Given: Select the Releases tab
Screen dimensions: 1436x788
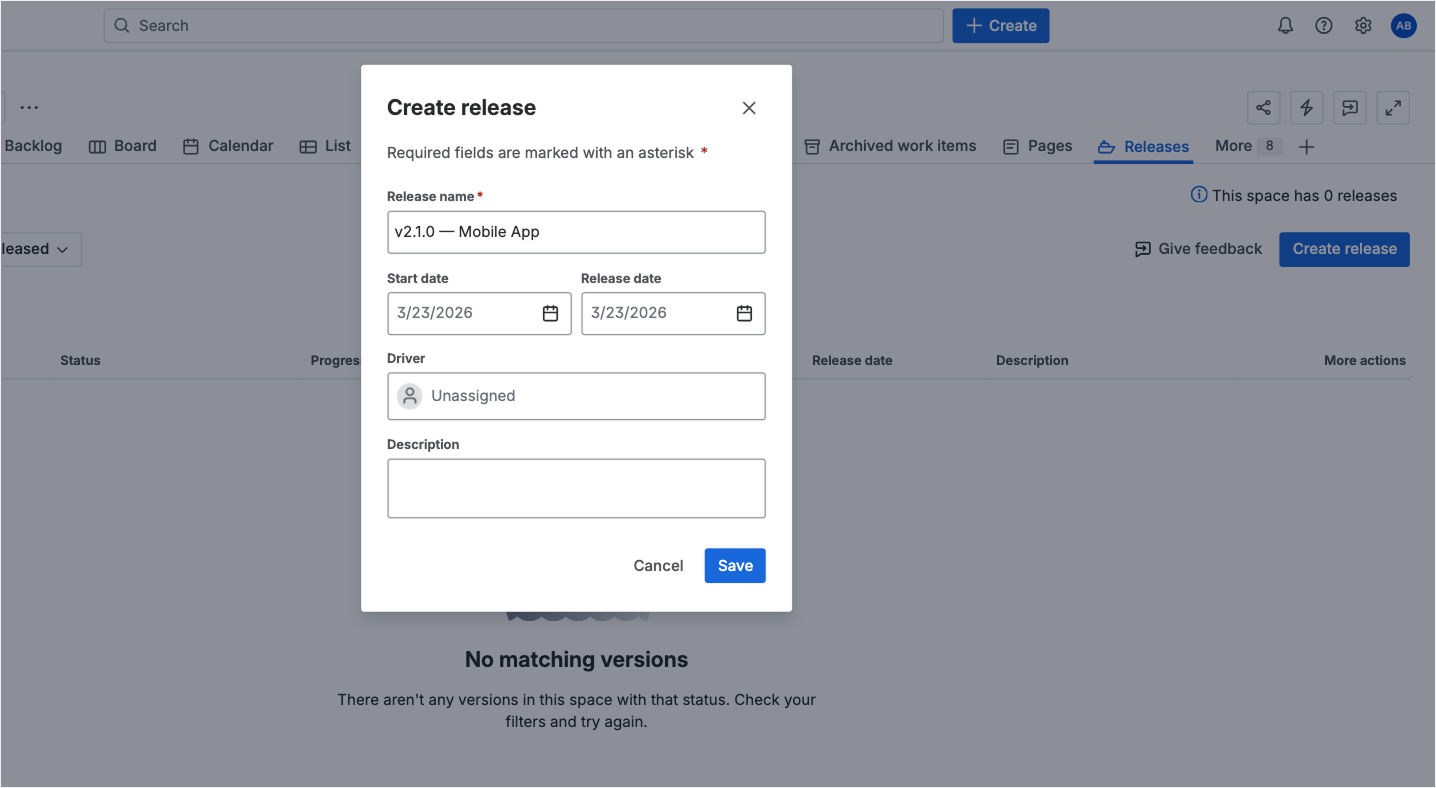Looking at the screenshot, I should point(1143,147).
